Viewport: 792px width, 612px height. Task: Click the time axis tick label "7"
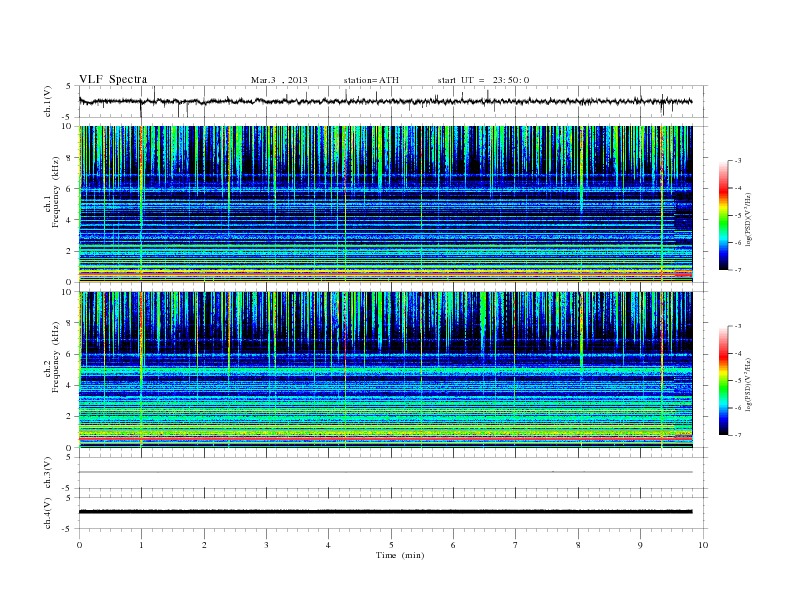click(x=515, y=545)
